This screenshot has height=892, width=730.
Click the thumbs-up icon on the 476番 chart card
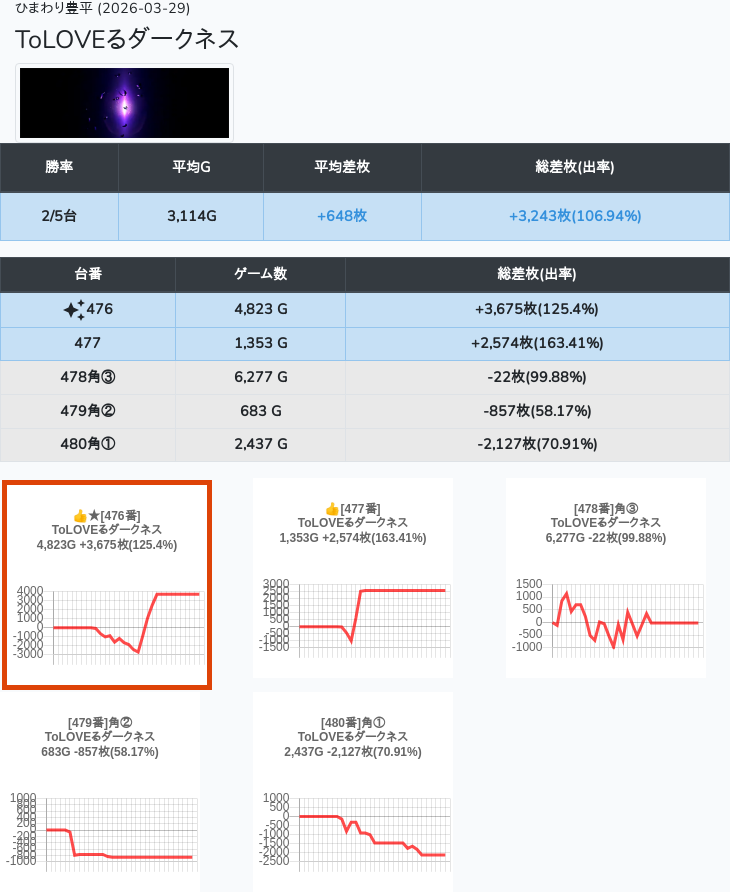(x=80, y=515)
